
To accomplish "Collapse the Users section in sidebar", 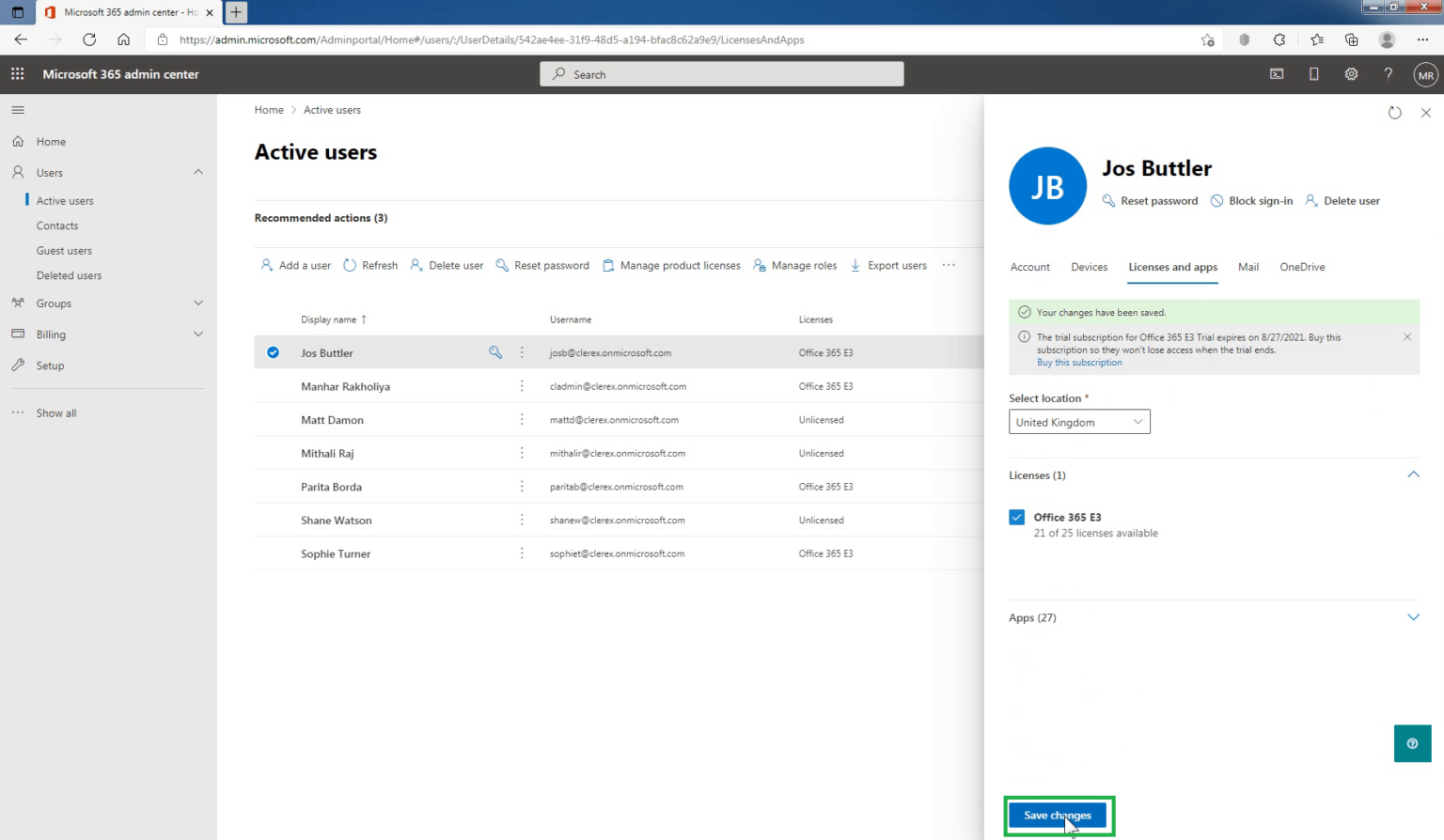I will point(198,172).
